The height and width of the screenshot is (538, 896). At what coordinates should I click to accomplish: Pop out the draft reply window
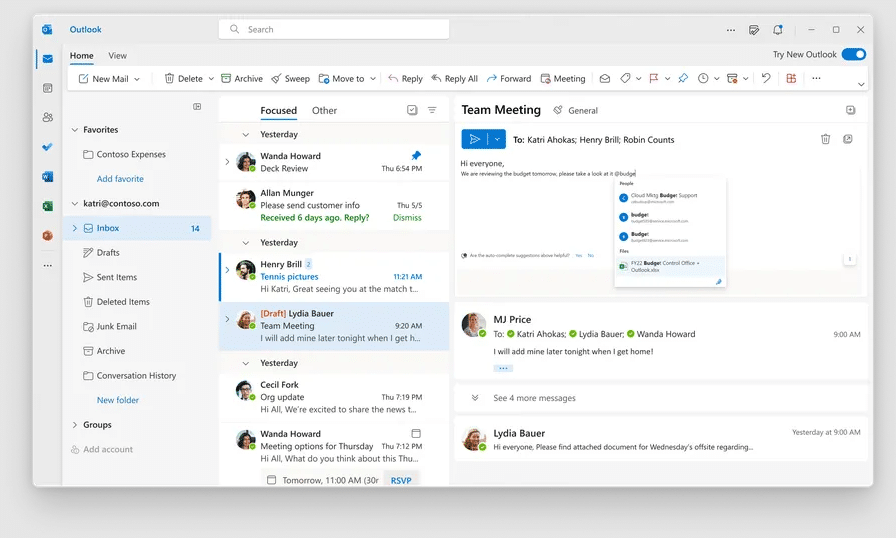pyautogui.click(x=847, y=139)
